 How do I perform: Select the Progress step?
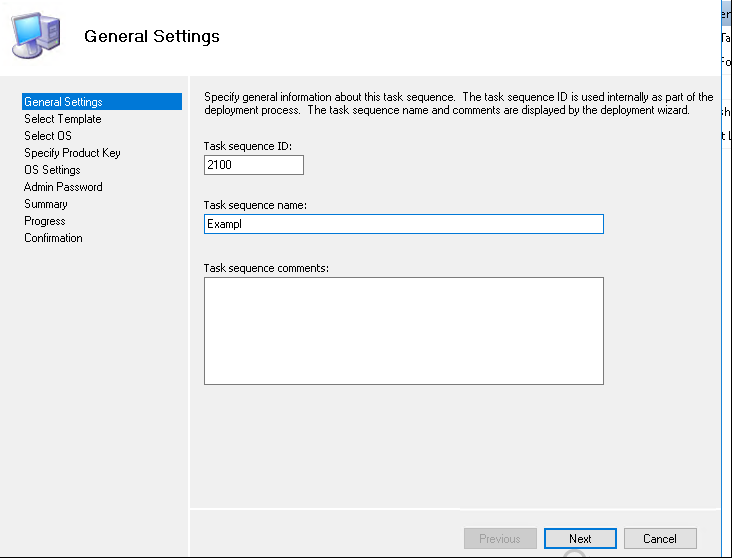[x=45, y=221]
